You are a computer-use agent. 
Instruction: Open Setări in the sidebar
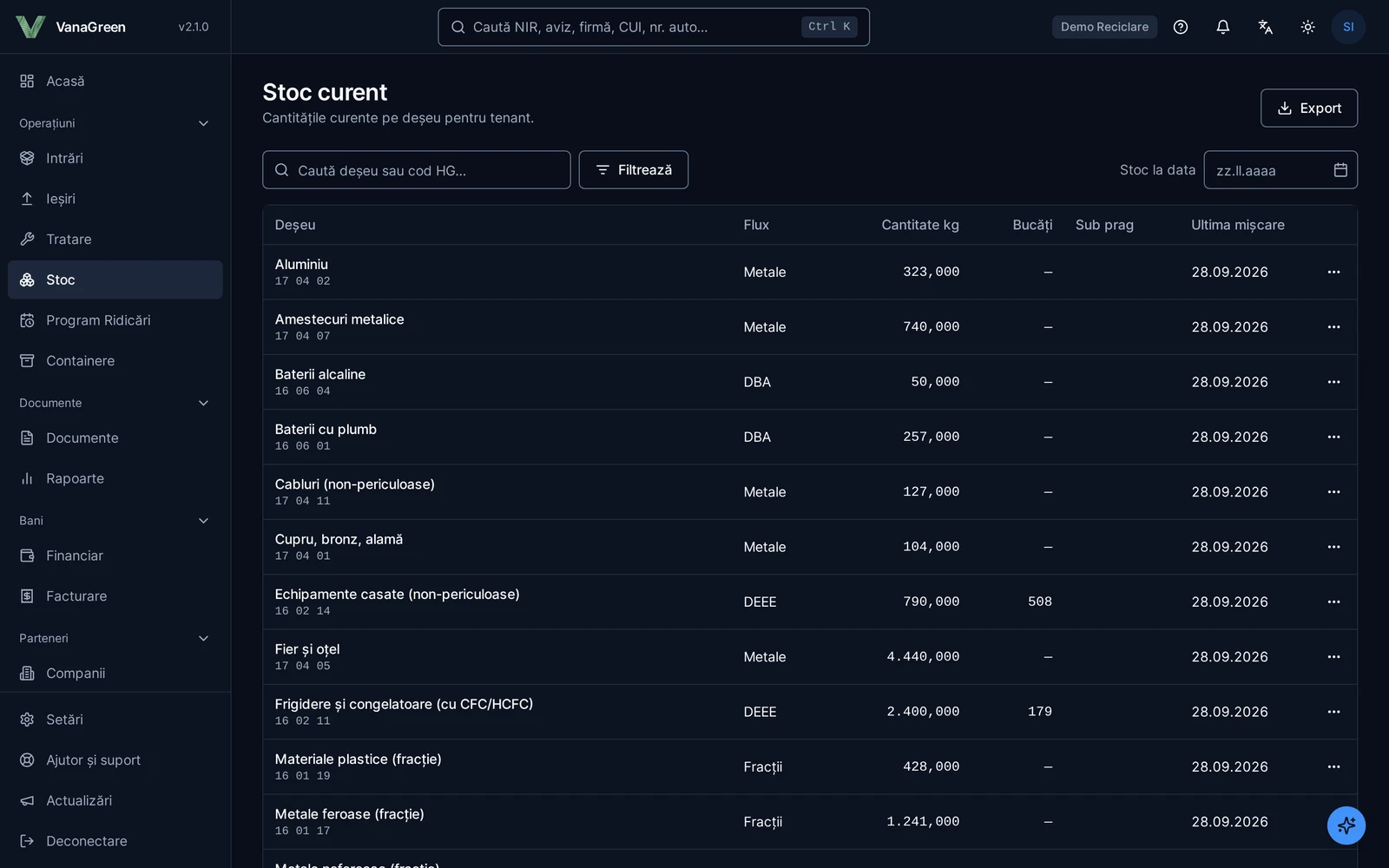click(x=115, y=720)
